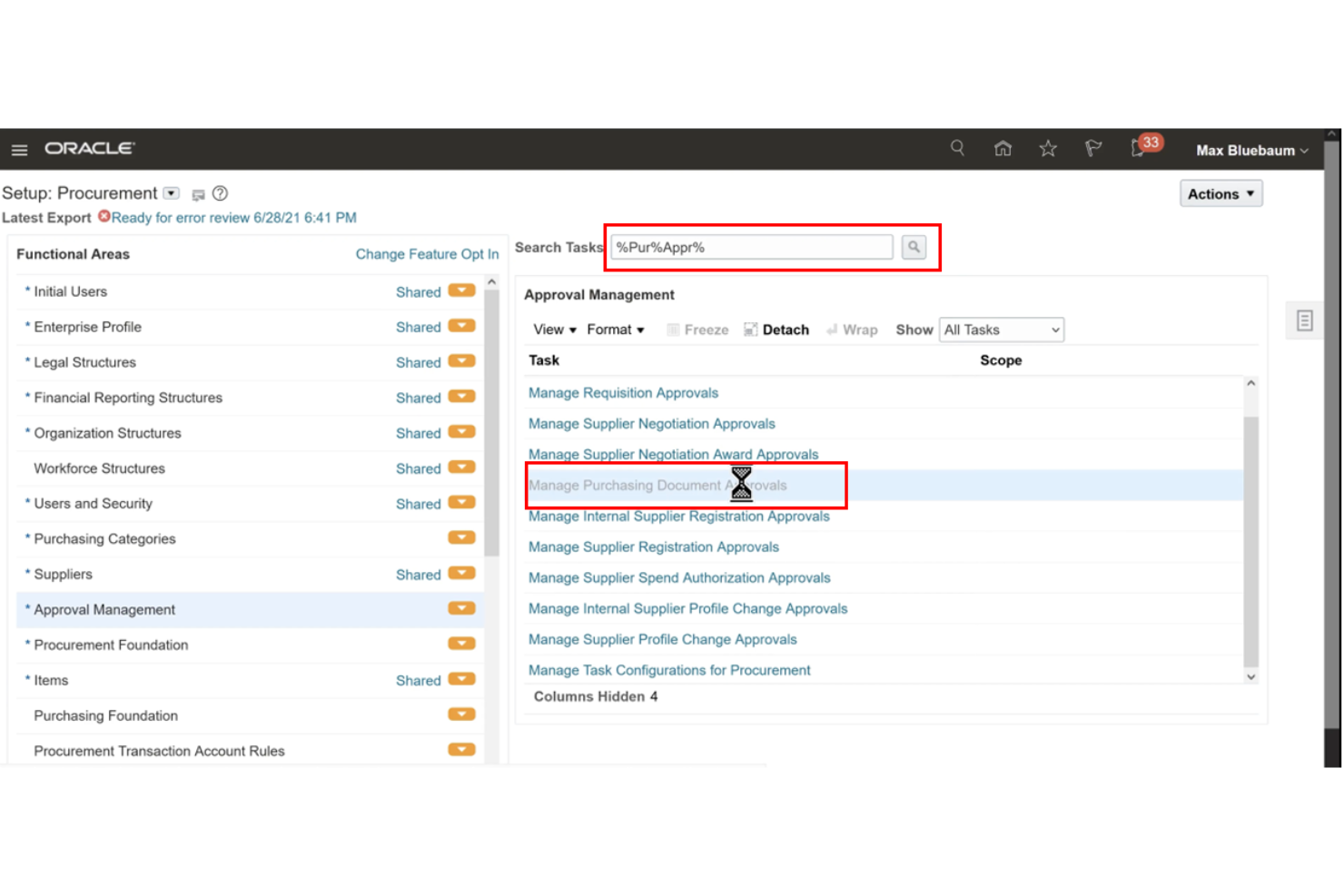Click the Detach table icon
The image size is (1344, 896).
tap(750, 330)
